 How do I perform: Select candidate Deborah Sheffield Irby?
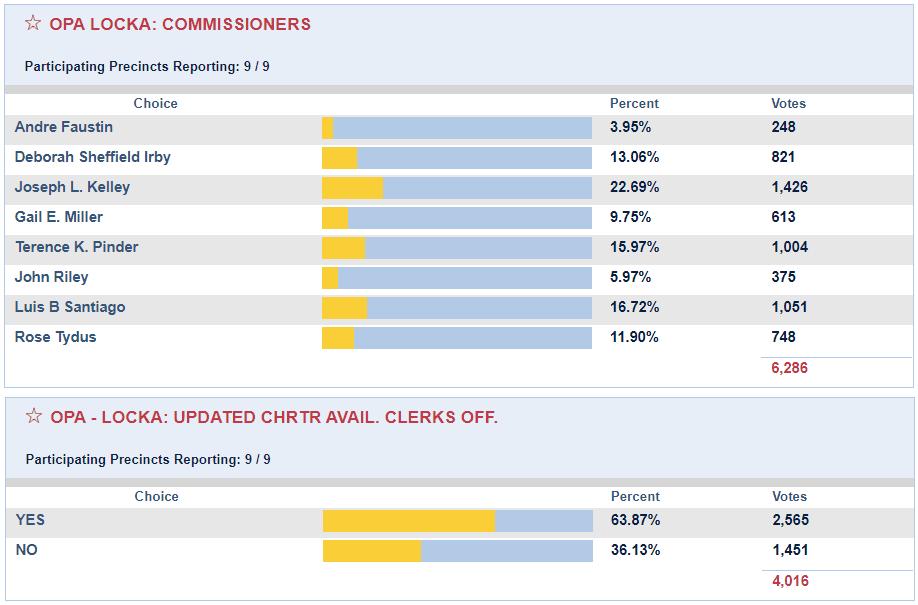(x=92, y=157)
